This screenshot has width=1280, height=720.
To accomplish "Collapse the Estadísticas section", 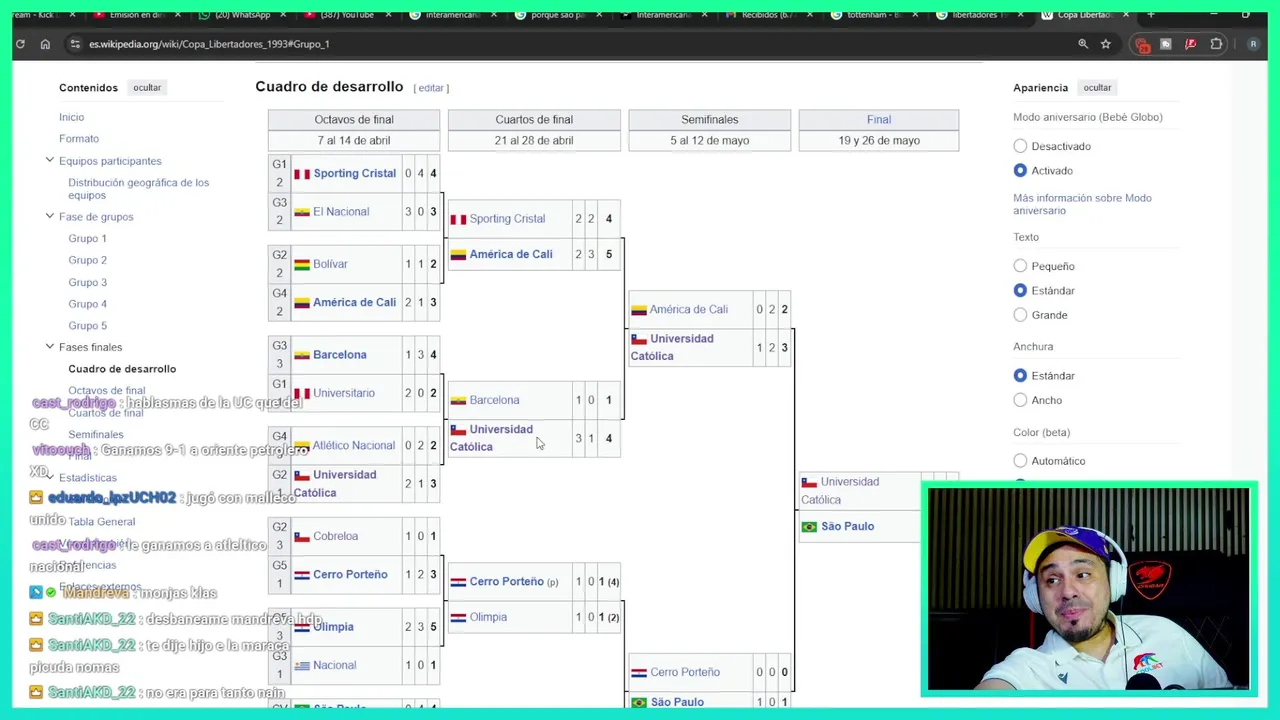I will pyautogui.click(x=49, y=477).
